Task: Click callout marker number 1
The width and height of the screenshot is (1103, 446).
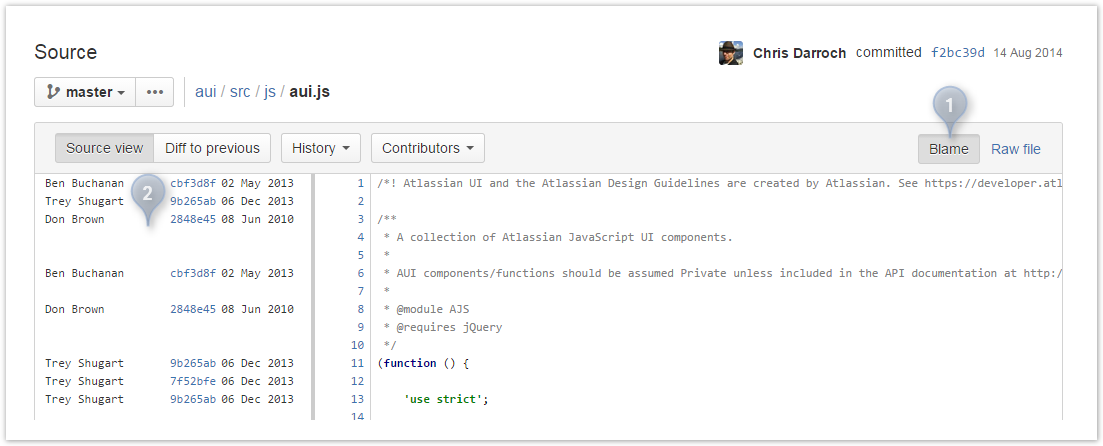Action: pos(950,106)
